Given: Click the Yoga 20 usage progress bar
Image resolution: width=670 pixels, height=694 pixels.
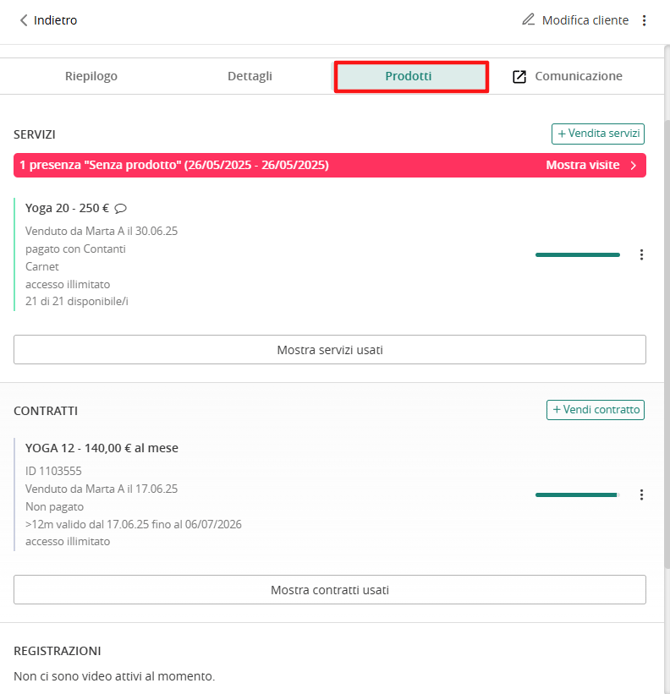Looking at the screenshot, I should (578, 255).
